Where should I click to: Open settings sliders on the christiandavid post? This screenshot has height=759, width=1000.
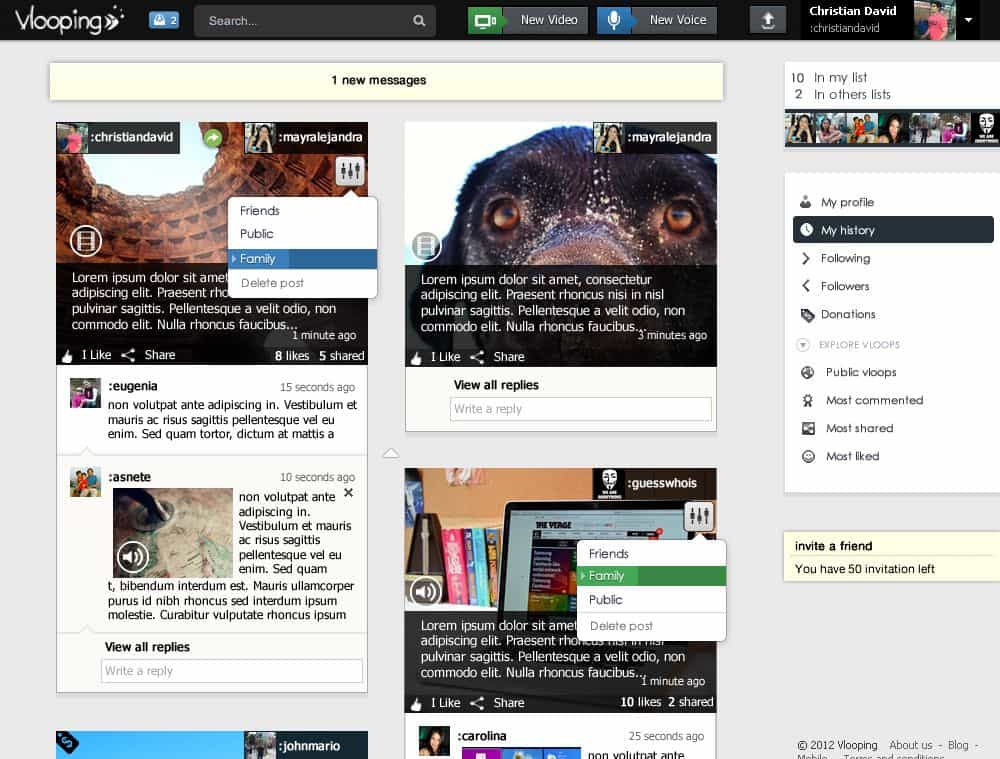(x=349, y=170)
